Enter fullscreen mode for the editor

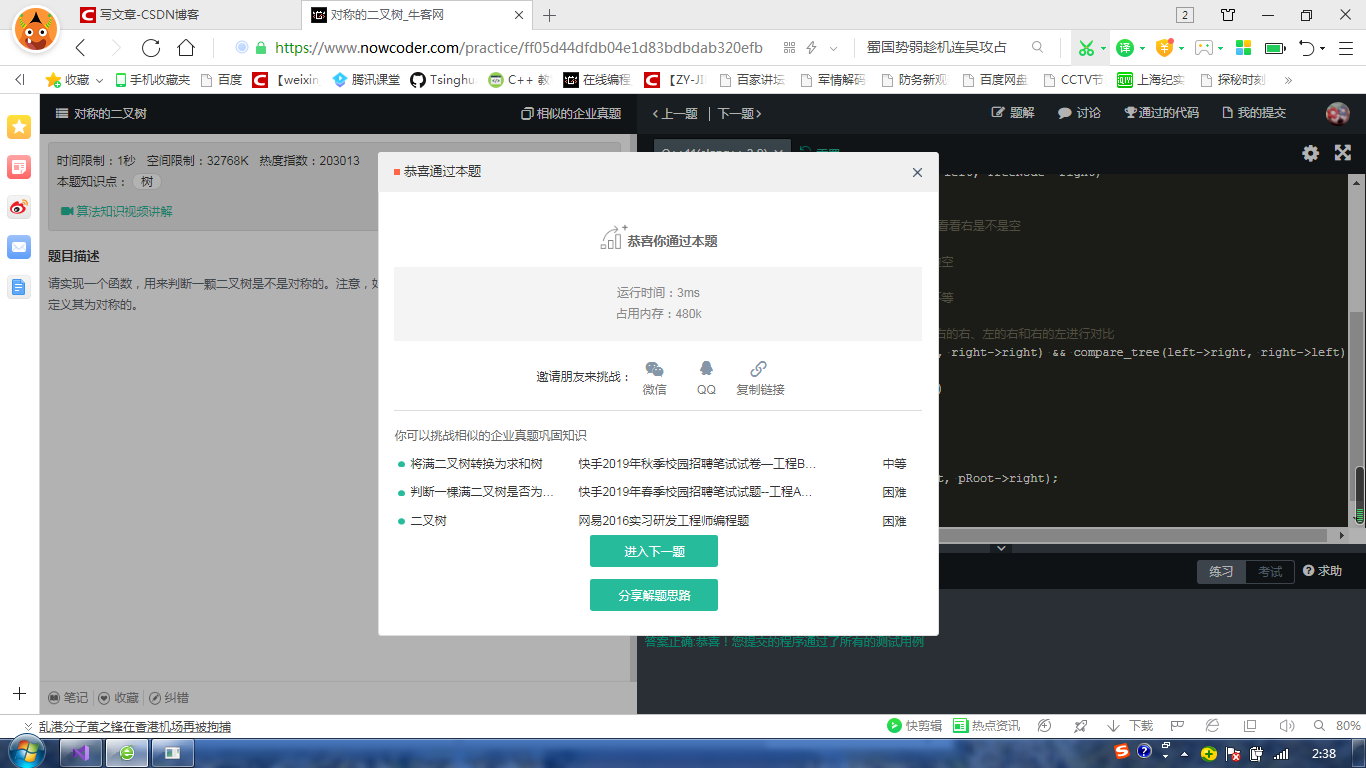(1342, 152)
